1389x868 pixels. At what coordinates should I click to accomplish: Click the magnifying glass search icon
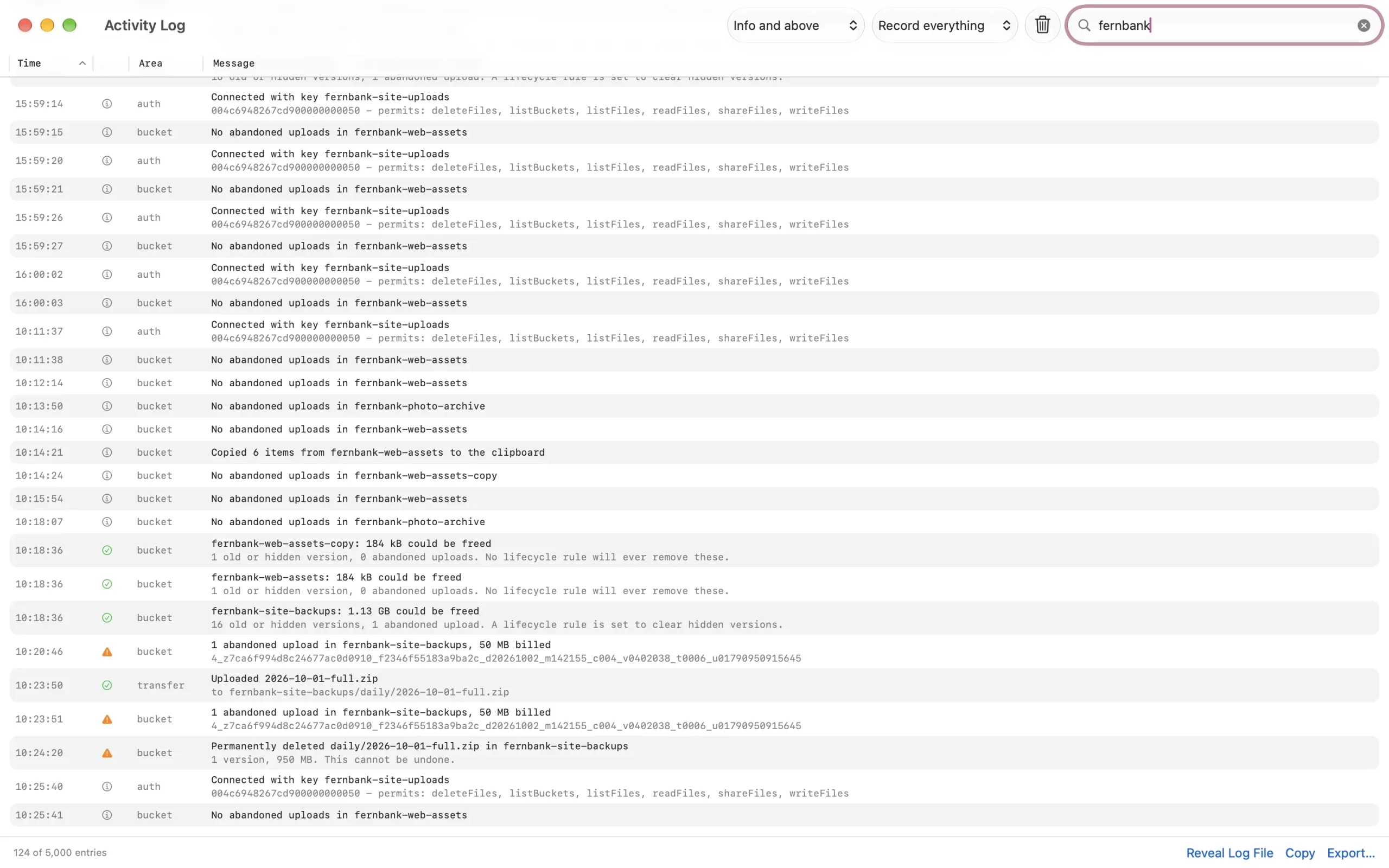click(1084, 25)
